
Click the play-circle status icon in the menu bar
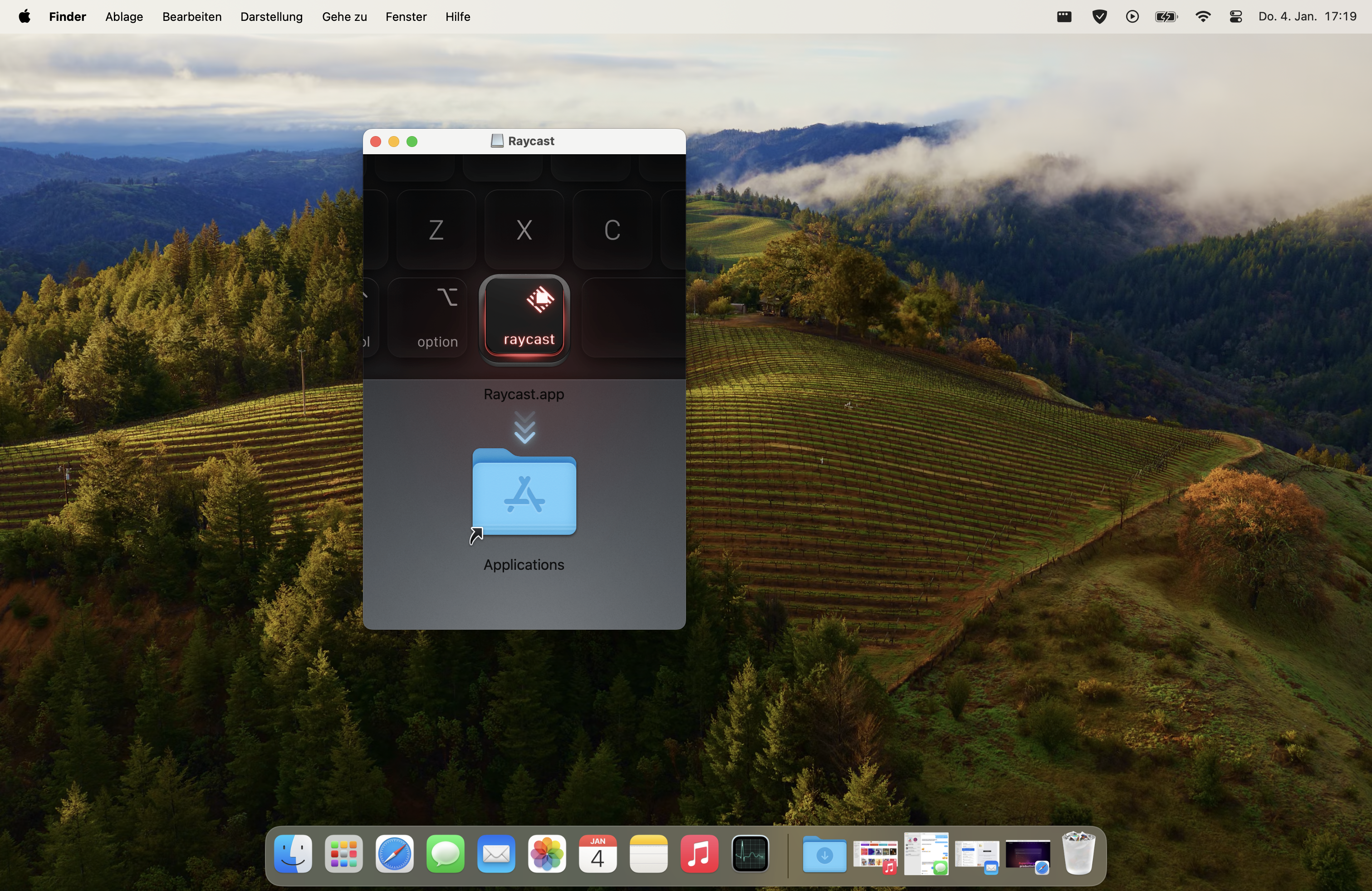click(1132, 17)
